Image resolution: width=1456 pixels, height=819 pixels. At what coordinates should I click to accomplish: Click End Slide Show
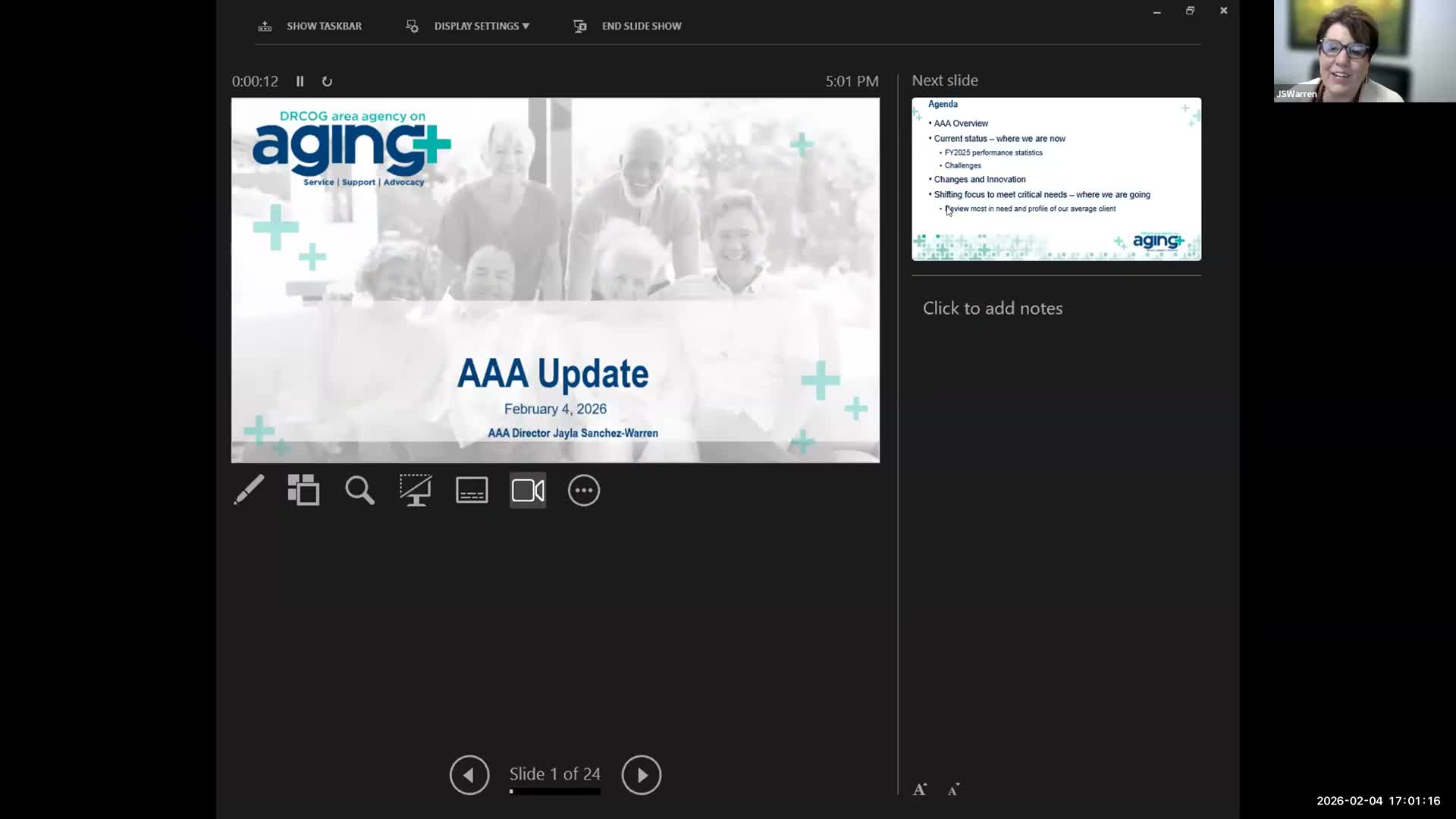pos(628,26)
